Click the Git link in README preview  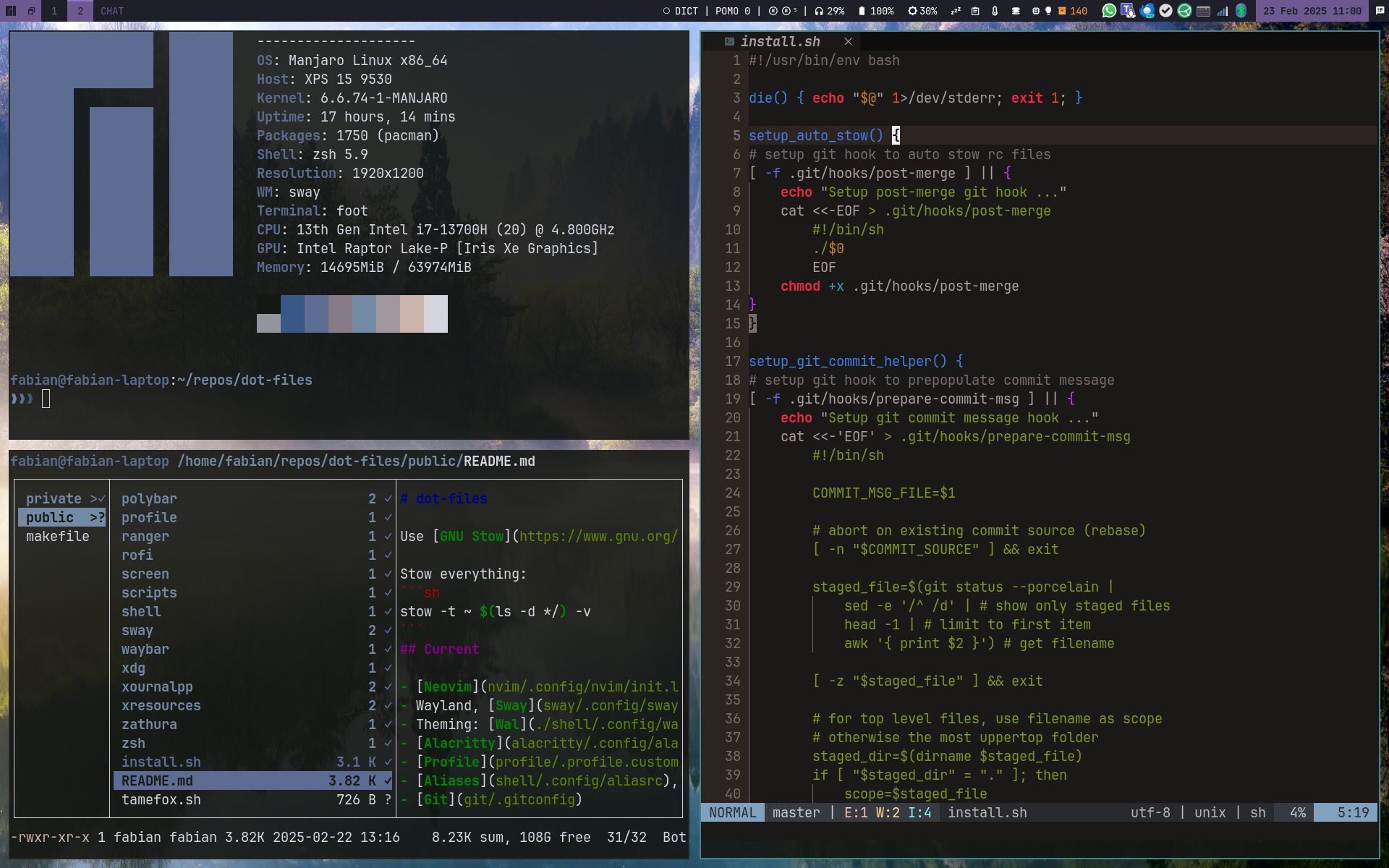(436, 799)
